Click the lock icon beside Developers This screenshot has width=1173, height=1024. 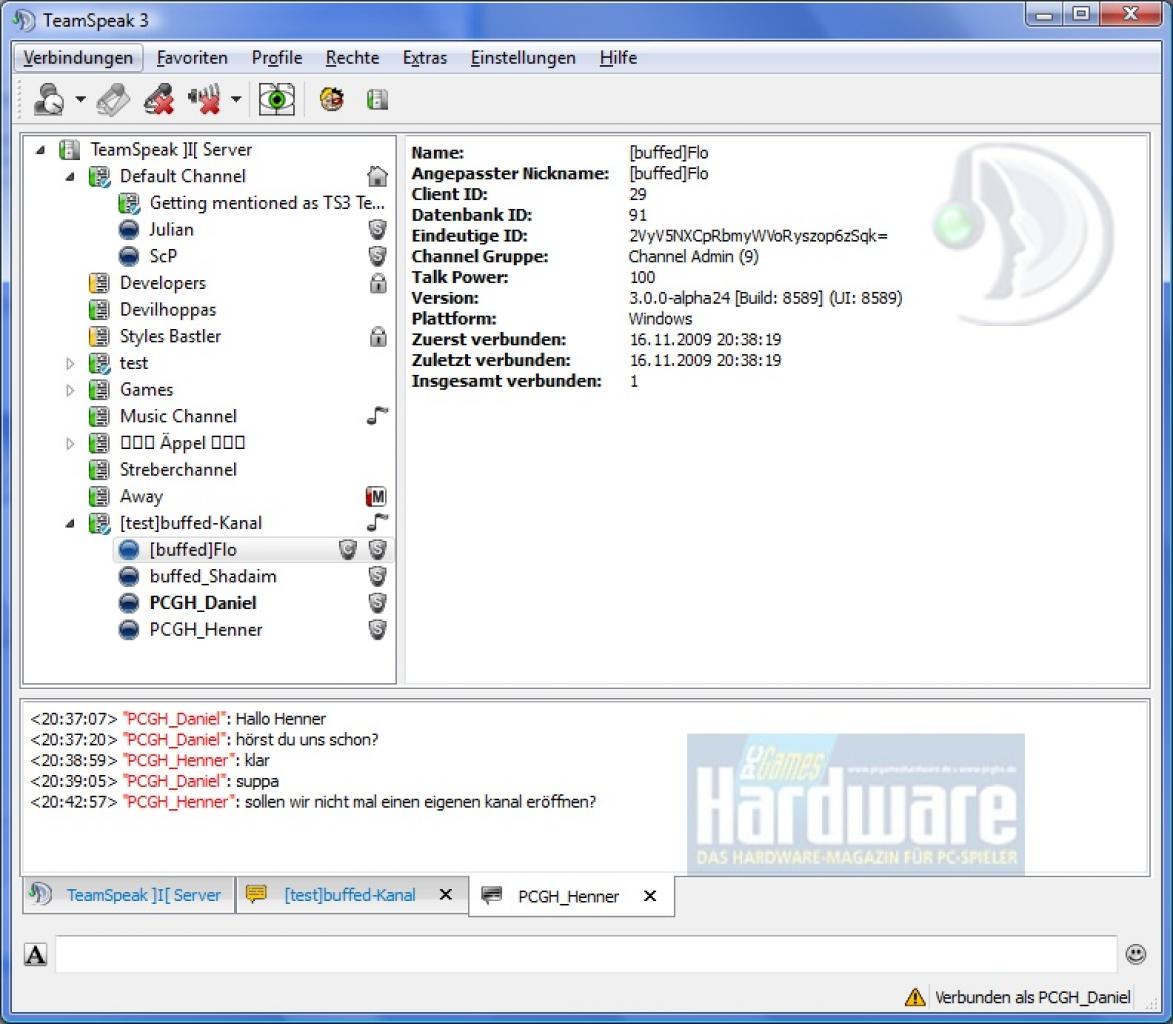point(379,283)
